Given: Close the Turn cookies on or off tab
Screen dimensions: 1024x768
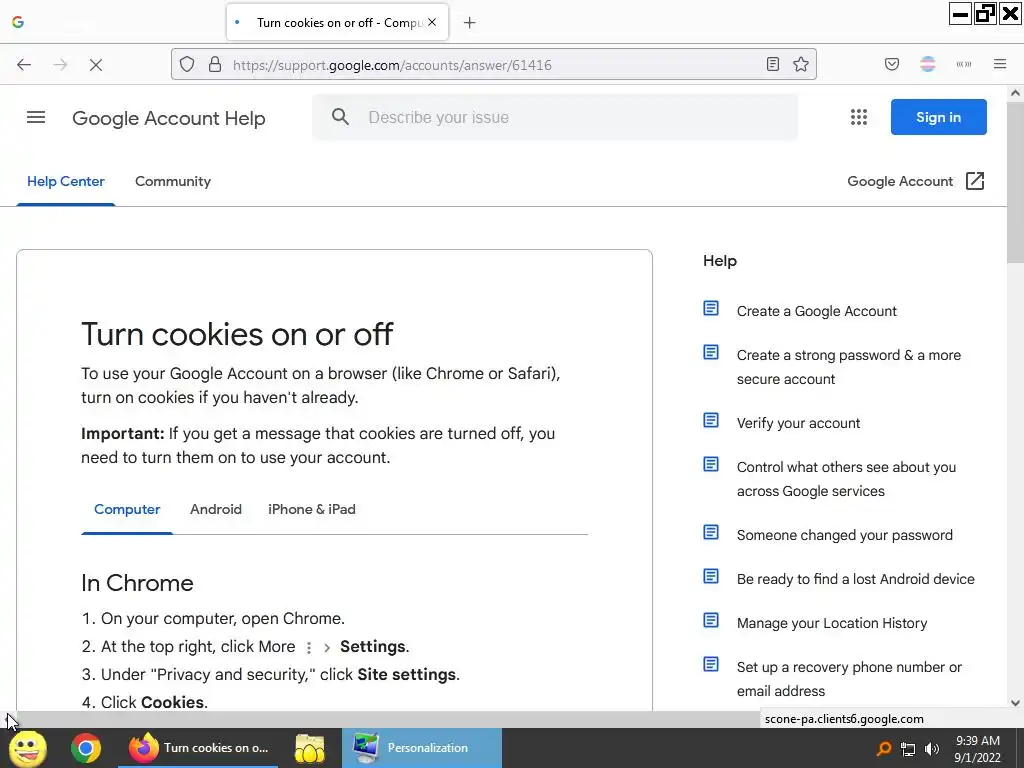Looking at the screenshot, I should [432, 22].
